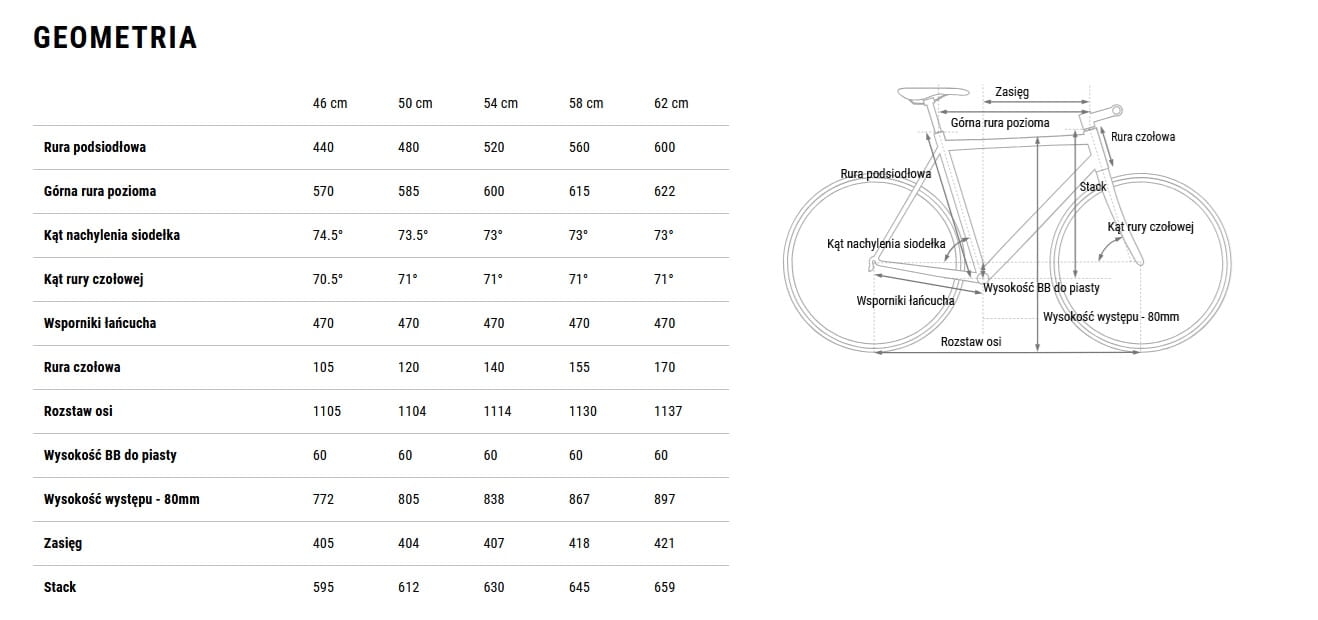This screenshot has height=620, width=1318.
Task: Click the Górna rura pozioma table row label
Action: click(x=100, y=191)
